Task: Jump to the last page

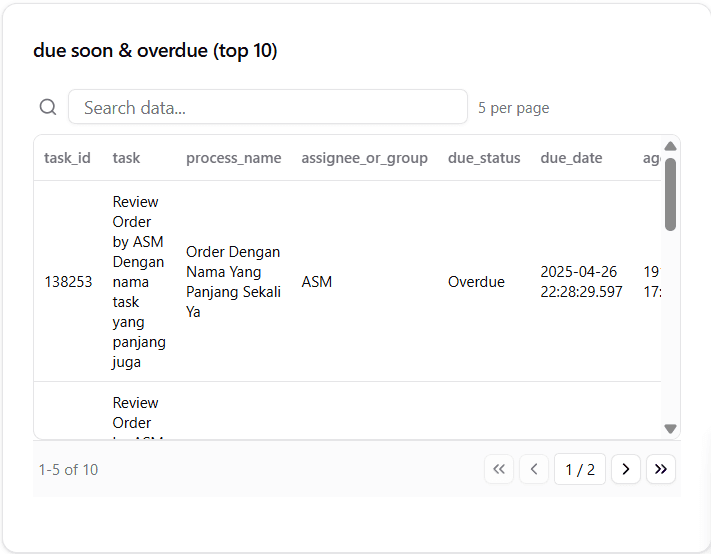Action: 661,469
